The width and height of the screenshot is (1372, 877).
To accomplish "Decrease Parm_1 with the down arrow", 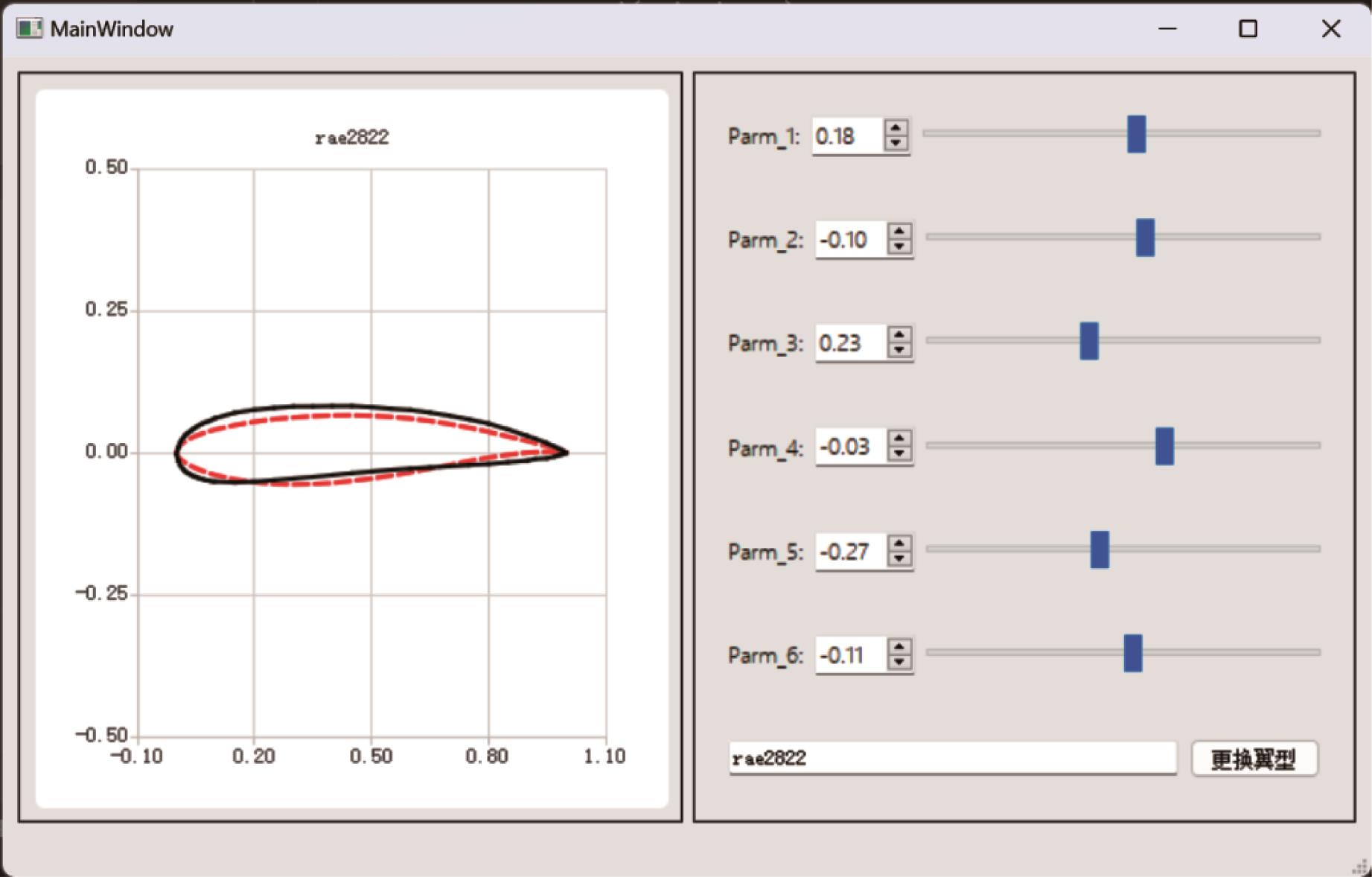I will click(x=896, y=143).
